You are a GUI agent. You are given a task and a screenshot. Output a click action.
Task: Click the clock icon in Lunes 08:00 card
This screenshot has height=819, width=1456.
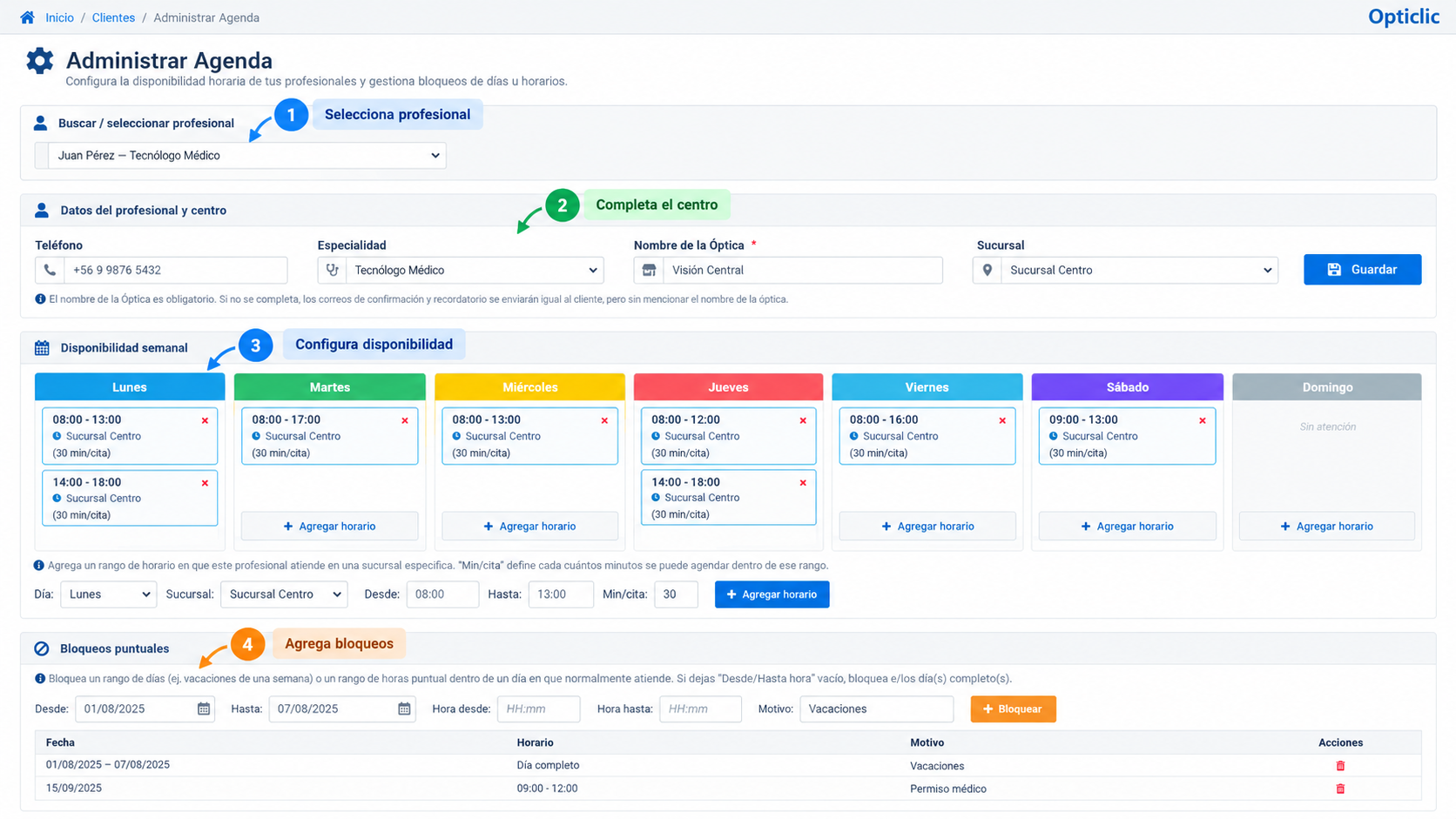(57, 436)
